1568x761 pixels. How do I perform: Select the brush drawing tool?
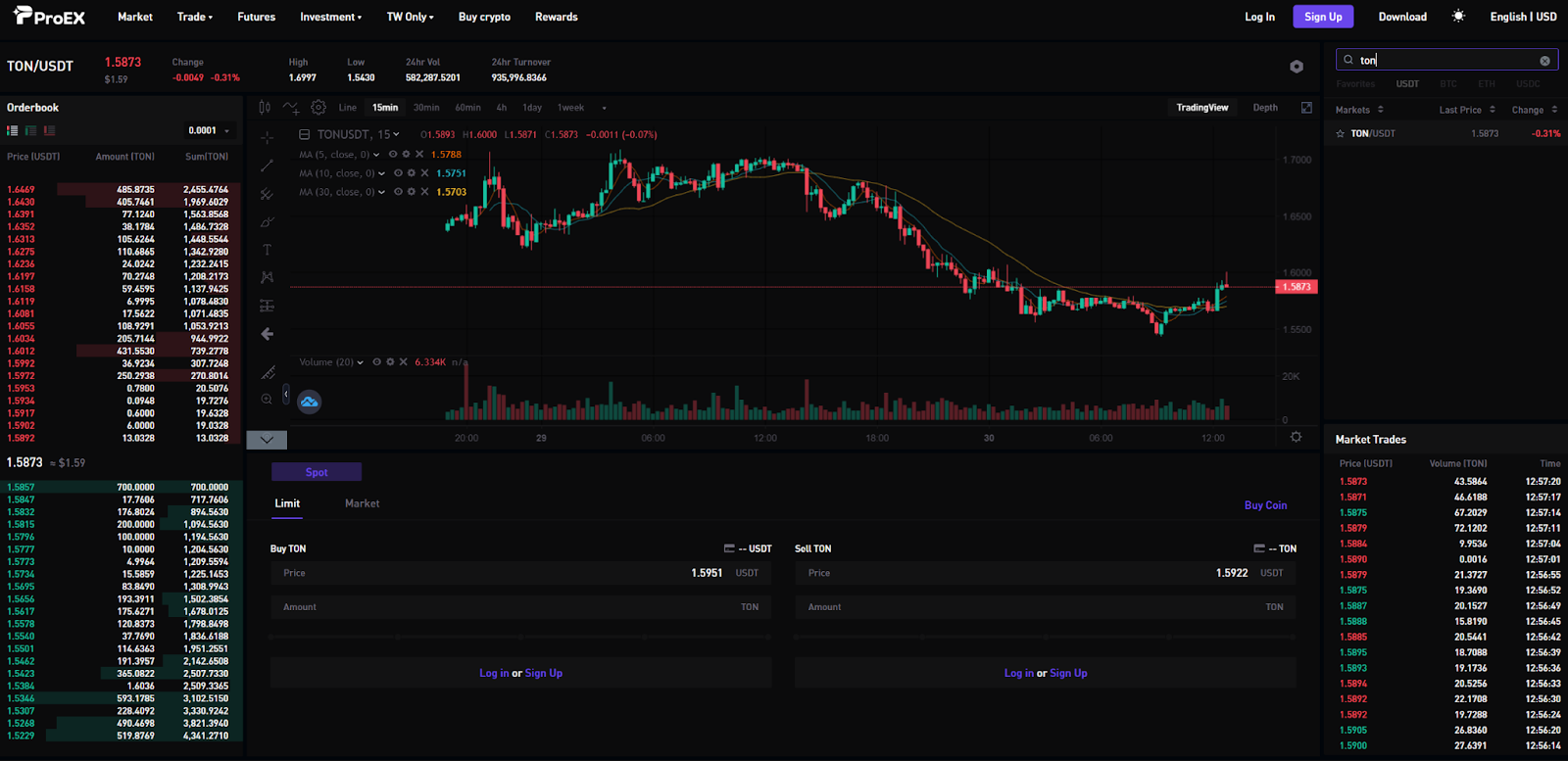pyautogui.click(x=267, y=222)
